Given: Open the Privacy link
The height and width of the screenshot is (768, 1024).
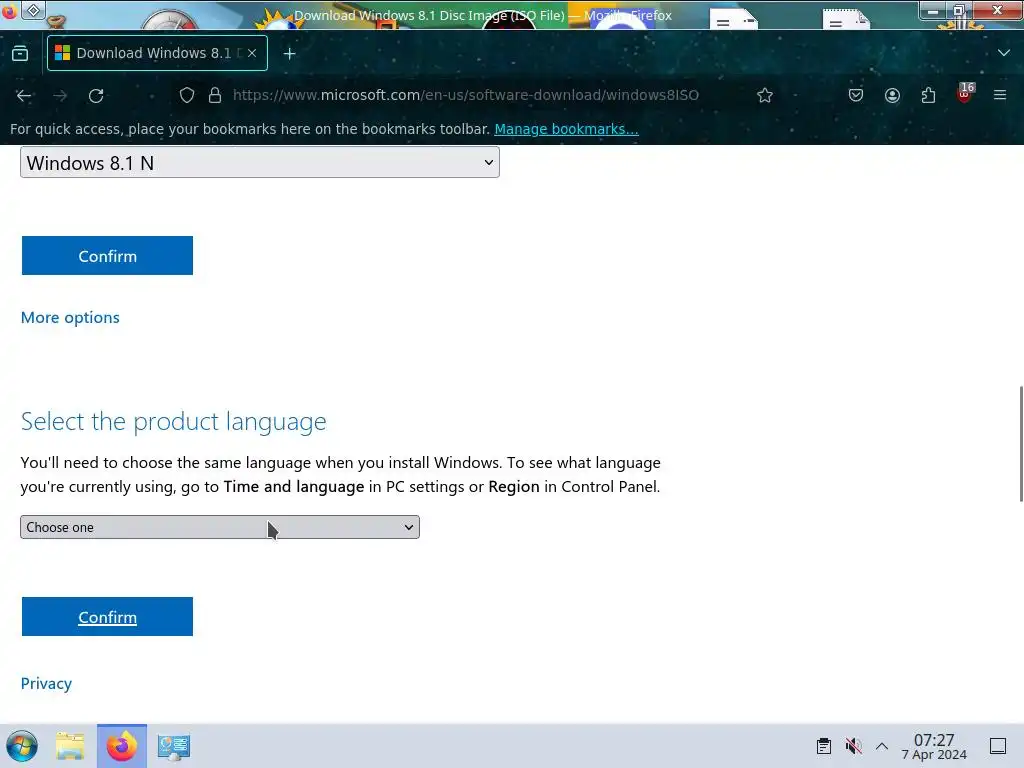Looking at the screenshot, I should (x=46, y=683).
